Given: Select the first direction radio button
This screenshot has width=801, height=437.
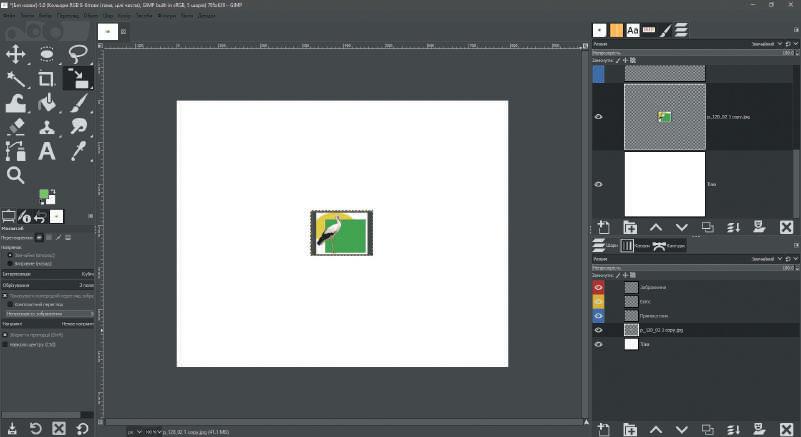Looking at the screenshot, I should pos(10,255).
